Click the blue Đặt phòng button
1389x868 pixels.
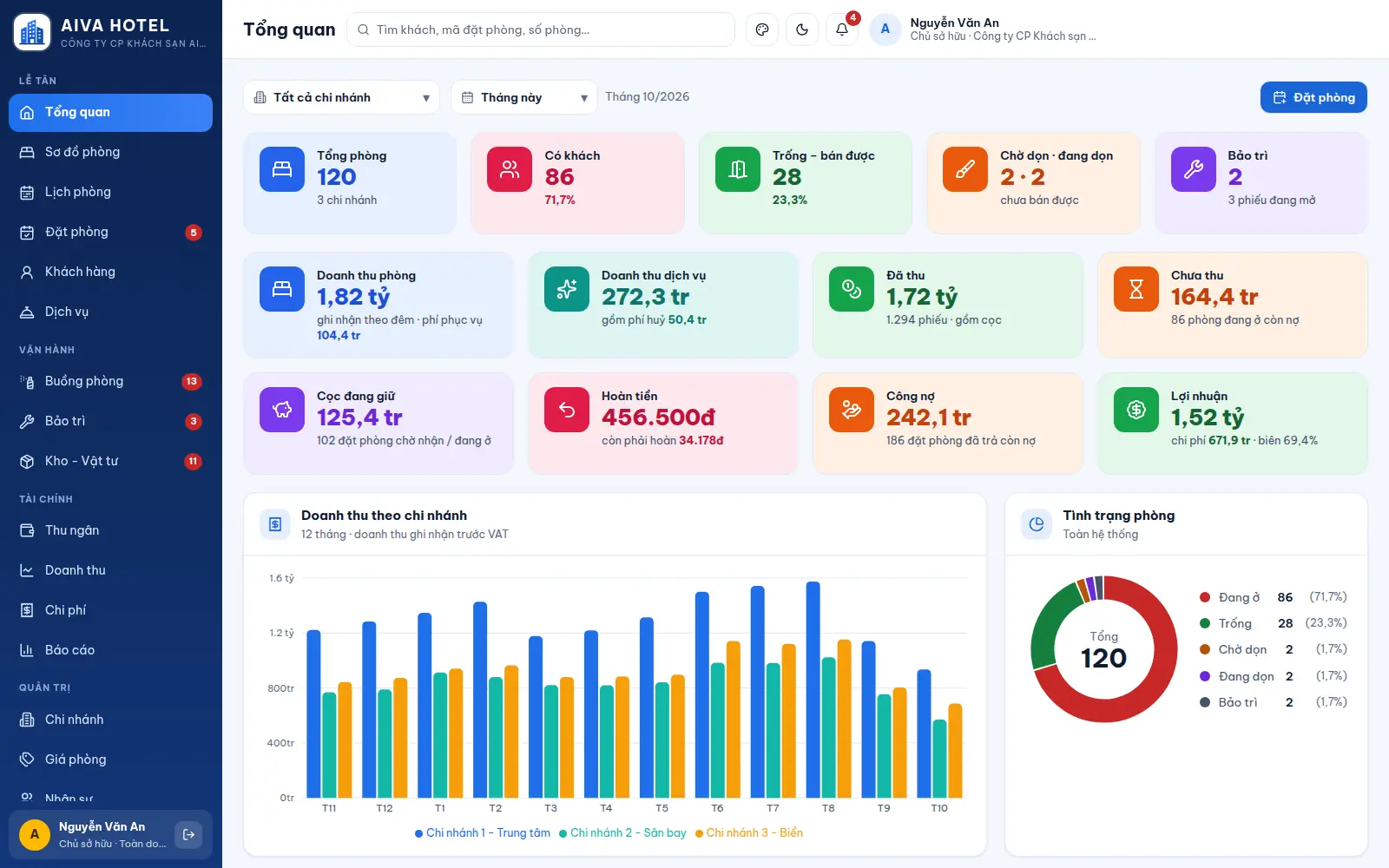tap(1313, 97)
